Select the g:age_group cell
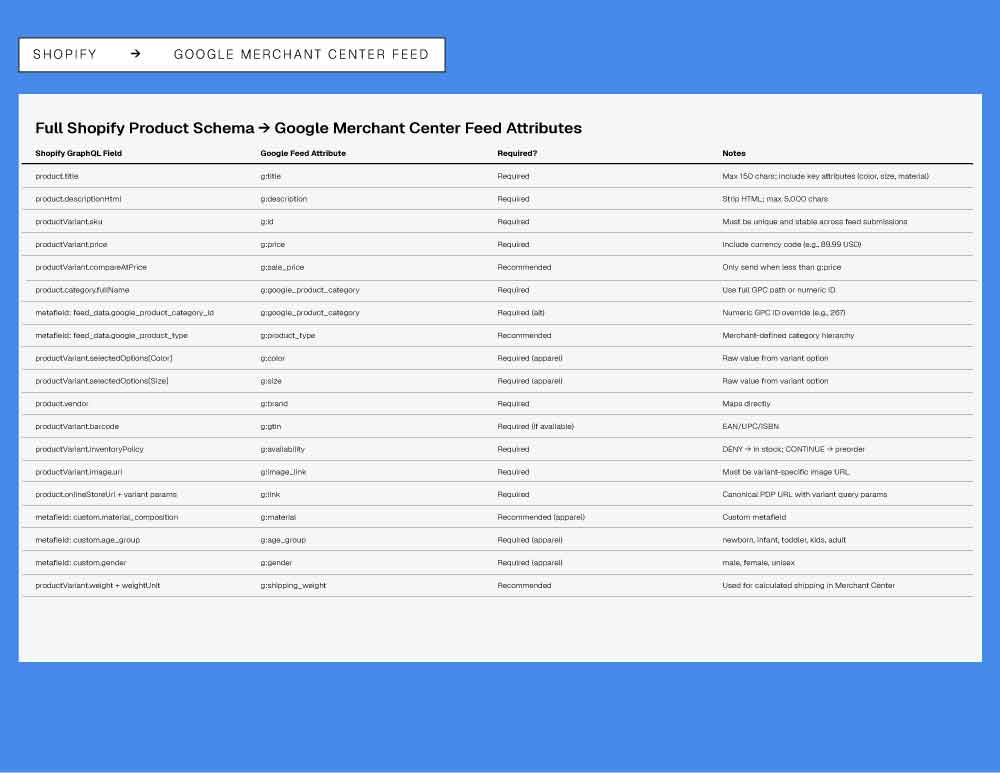 point(283,540)
